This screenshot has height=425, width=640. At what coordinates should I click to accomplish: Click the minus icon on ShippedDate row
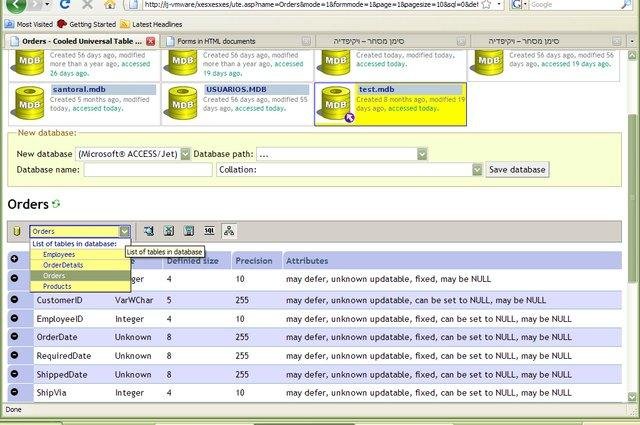coord(14,374)
